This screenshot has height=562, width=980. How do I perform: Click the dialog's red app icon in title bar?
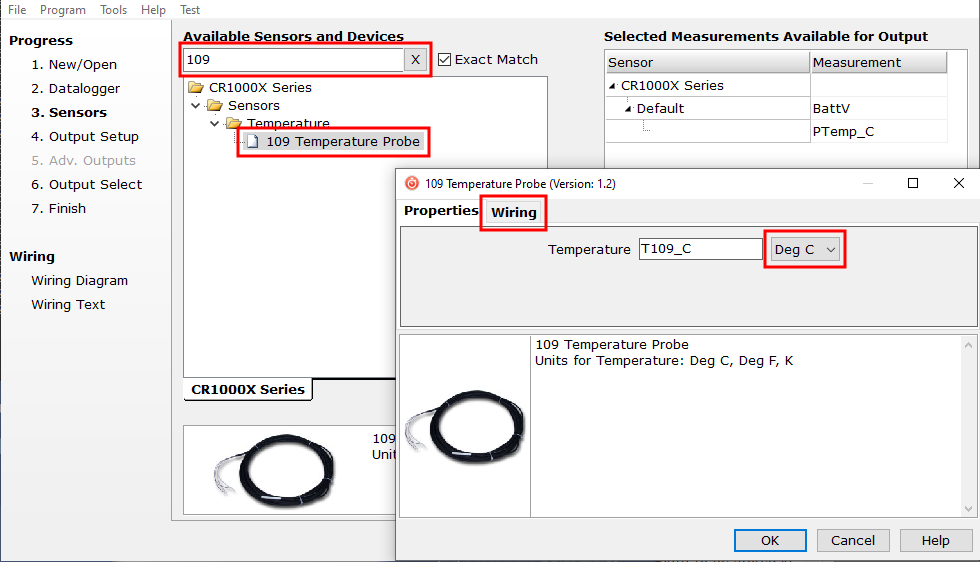pos(412,183)
